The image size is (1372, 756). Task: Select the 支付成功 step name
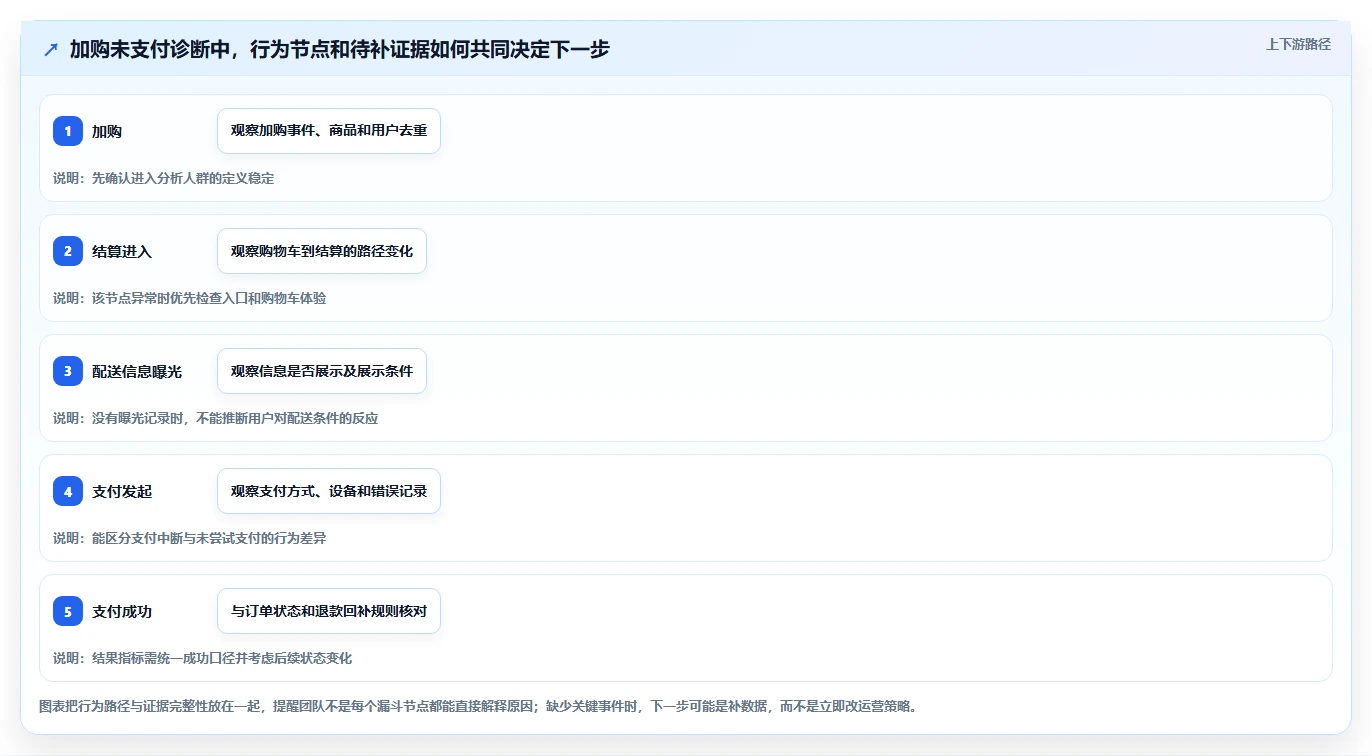(122, 611)
